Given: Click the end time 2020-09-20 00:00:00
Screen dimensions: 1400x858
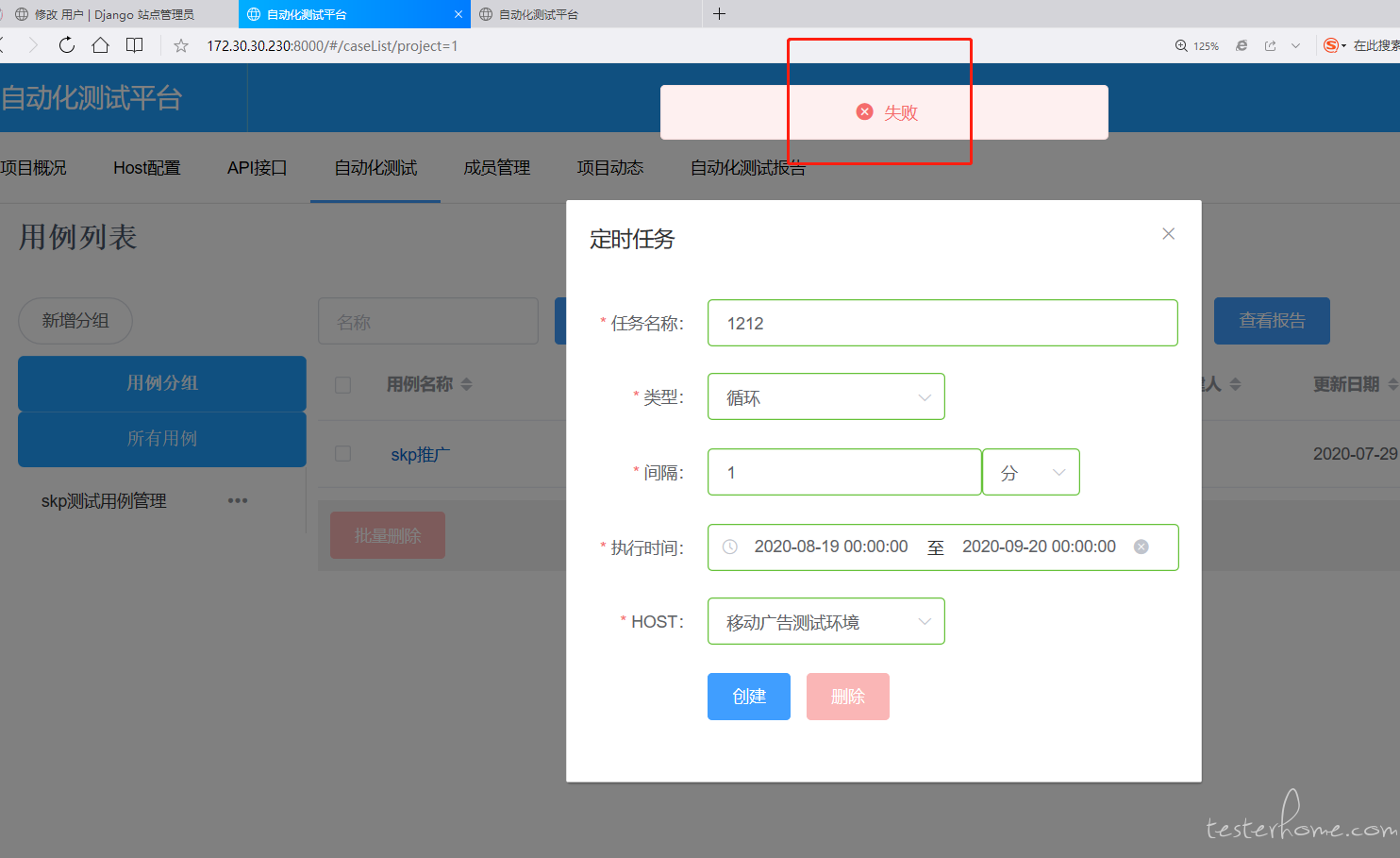Looking at the screenshot, I should [x=1039, y=547].
